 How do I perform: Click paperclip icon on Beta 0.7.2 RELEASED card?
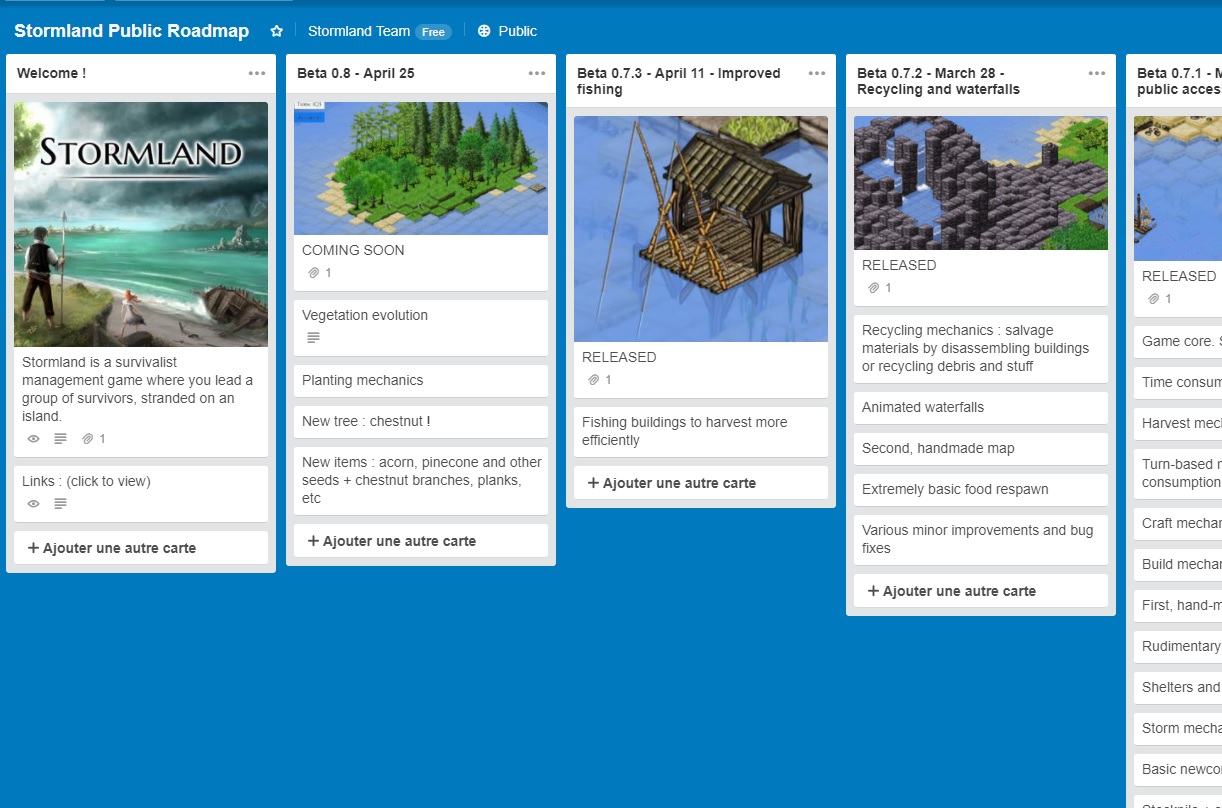(x=873, y=288)
